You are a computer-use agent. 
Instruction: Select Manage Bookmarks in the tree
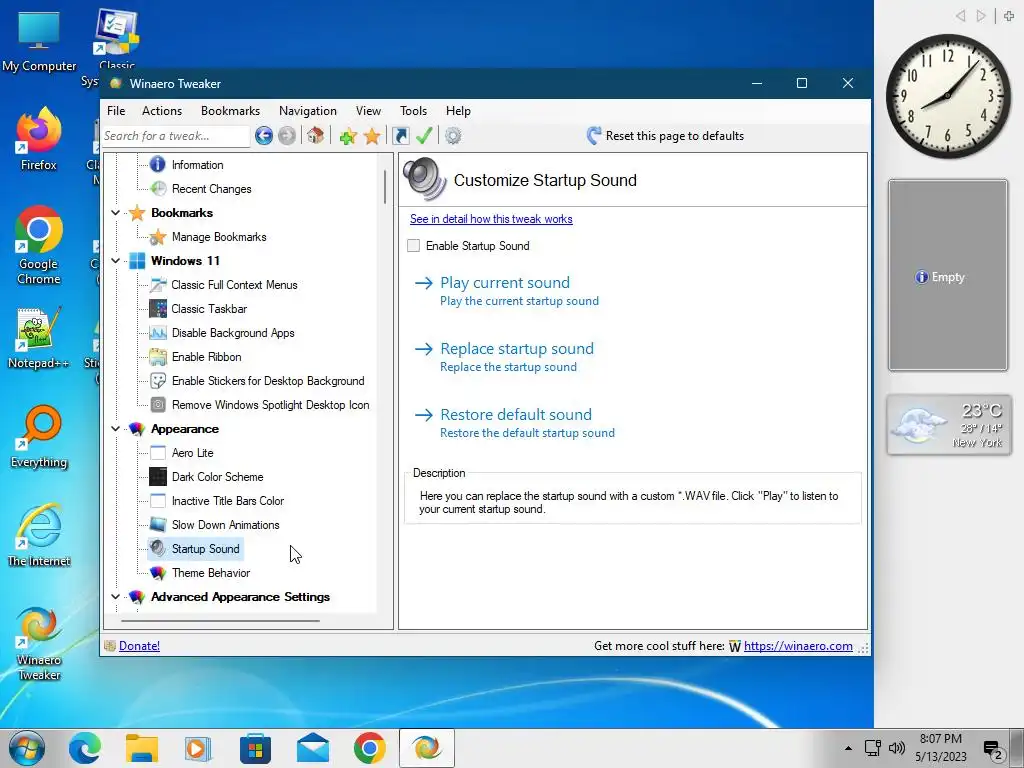219,237
